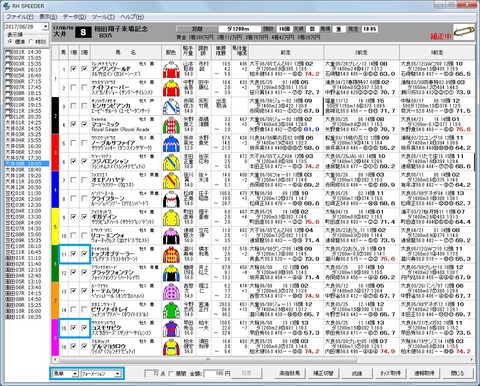Click the horse illustration icon at top right
This screenshot has width=480, height=386.
tap(464, 33)
